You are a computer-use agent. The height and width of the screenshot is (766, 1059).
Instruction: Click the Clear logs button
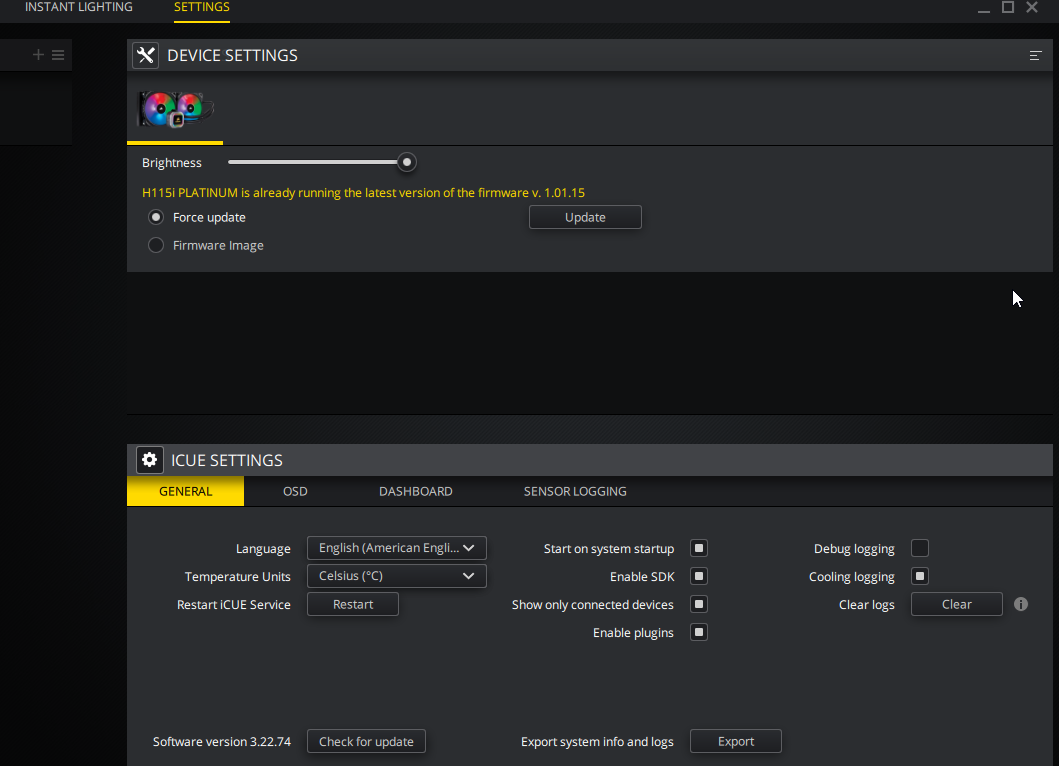tap(956, 604)
